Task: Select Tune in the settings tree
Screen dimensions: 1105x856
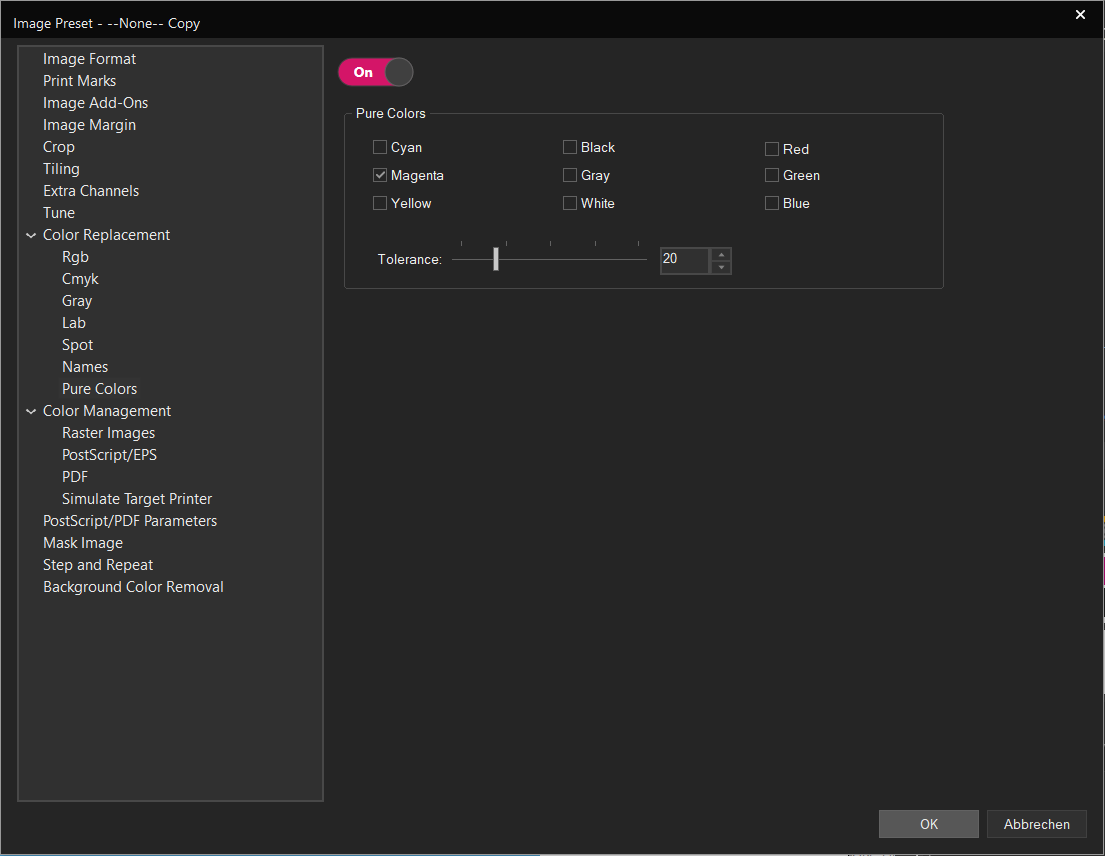Action: (58, 213)
